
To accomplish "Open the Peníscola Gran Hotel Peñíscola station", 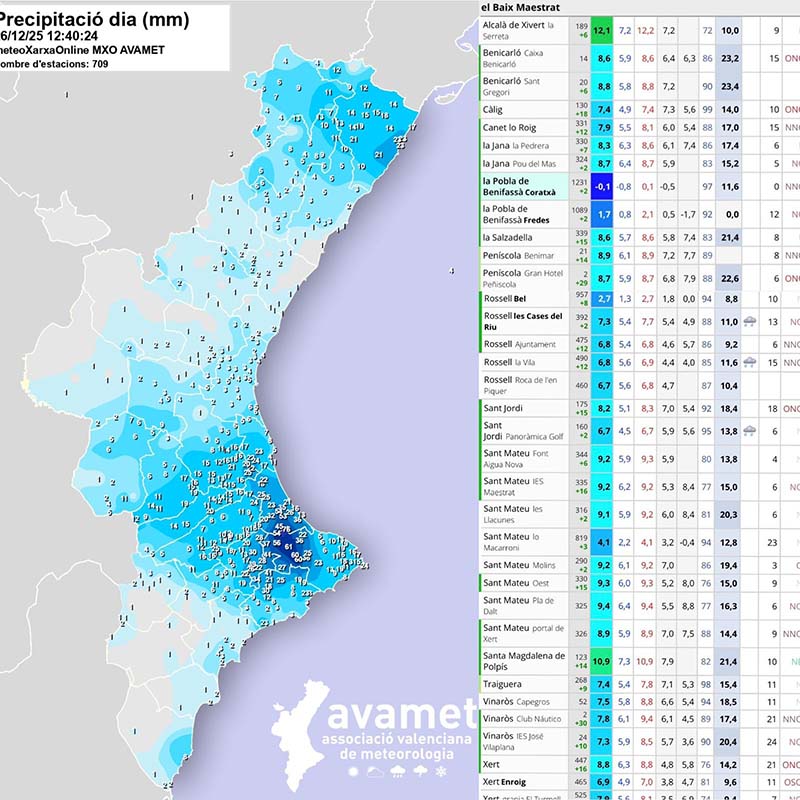I will (524, 278).
